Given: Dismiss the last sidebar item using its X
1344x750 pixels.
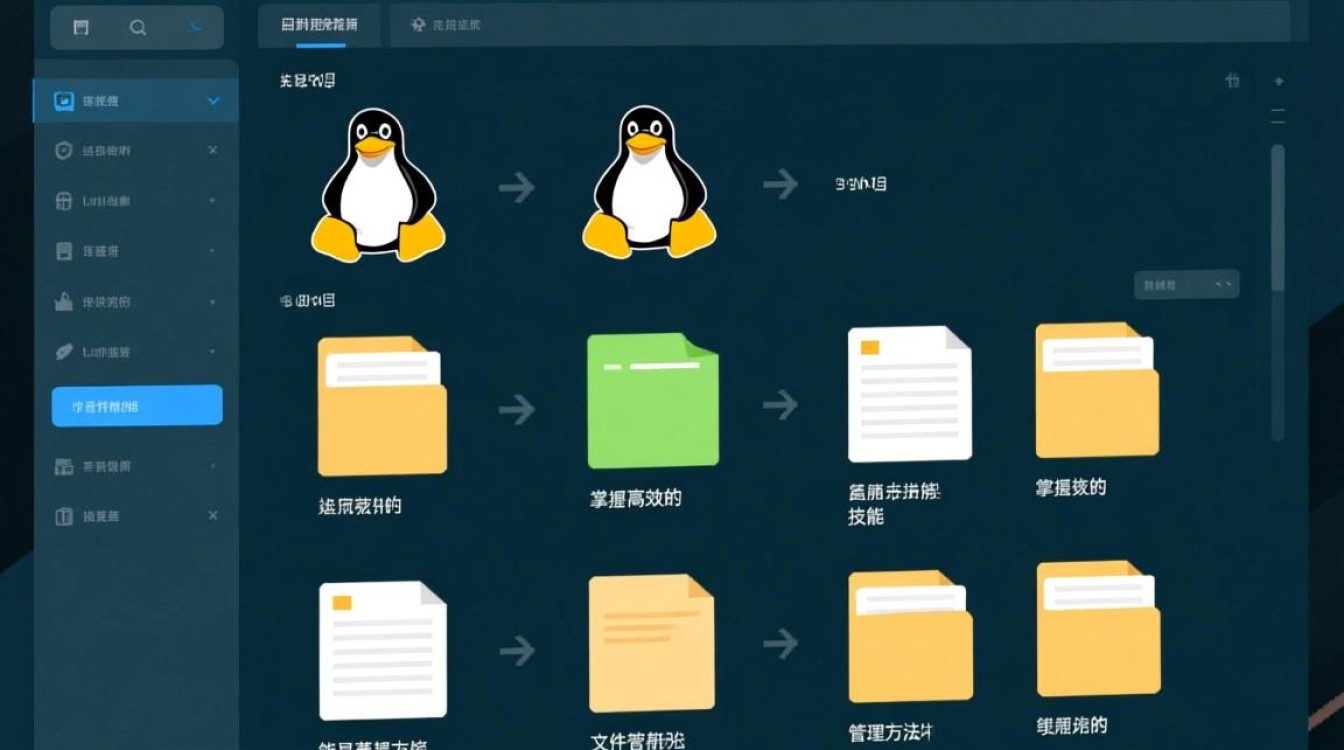Looking at the screenshot, I should coord(212,515).
